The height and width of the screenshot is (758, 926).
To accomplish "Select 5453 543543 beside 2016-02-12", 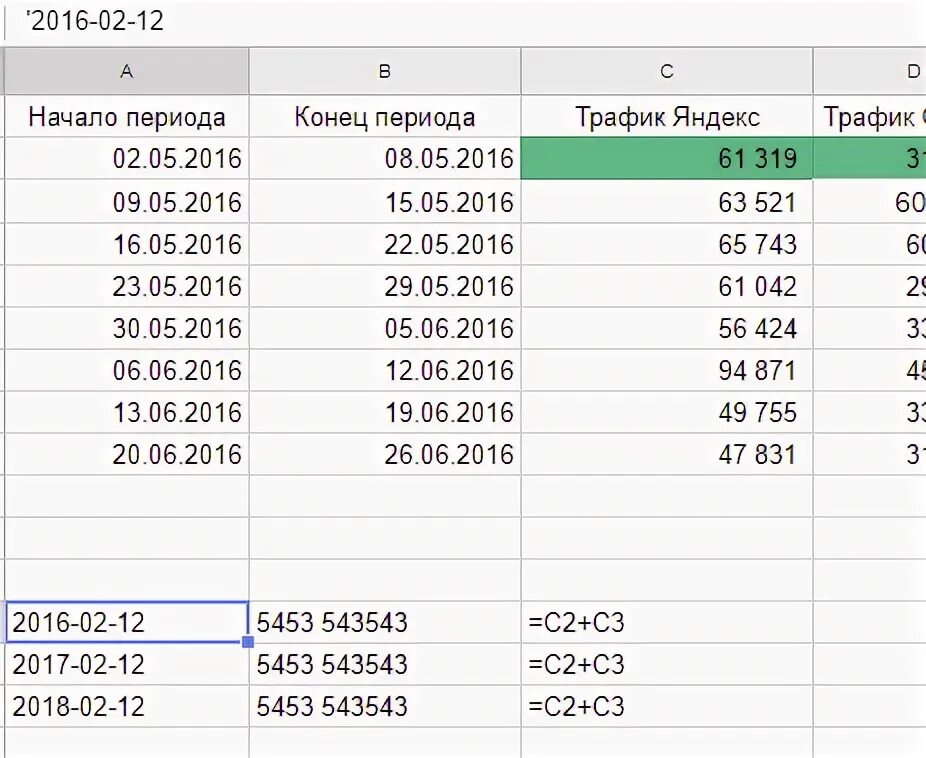I will [384, 622].
